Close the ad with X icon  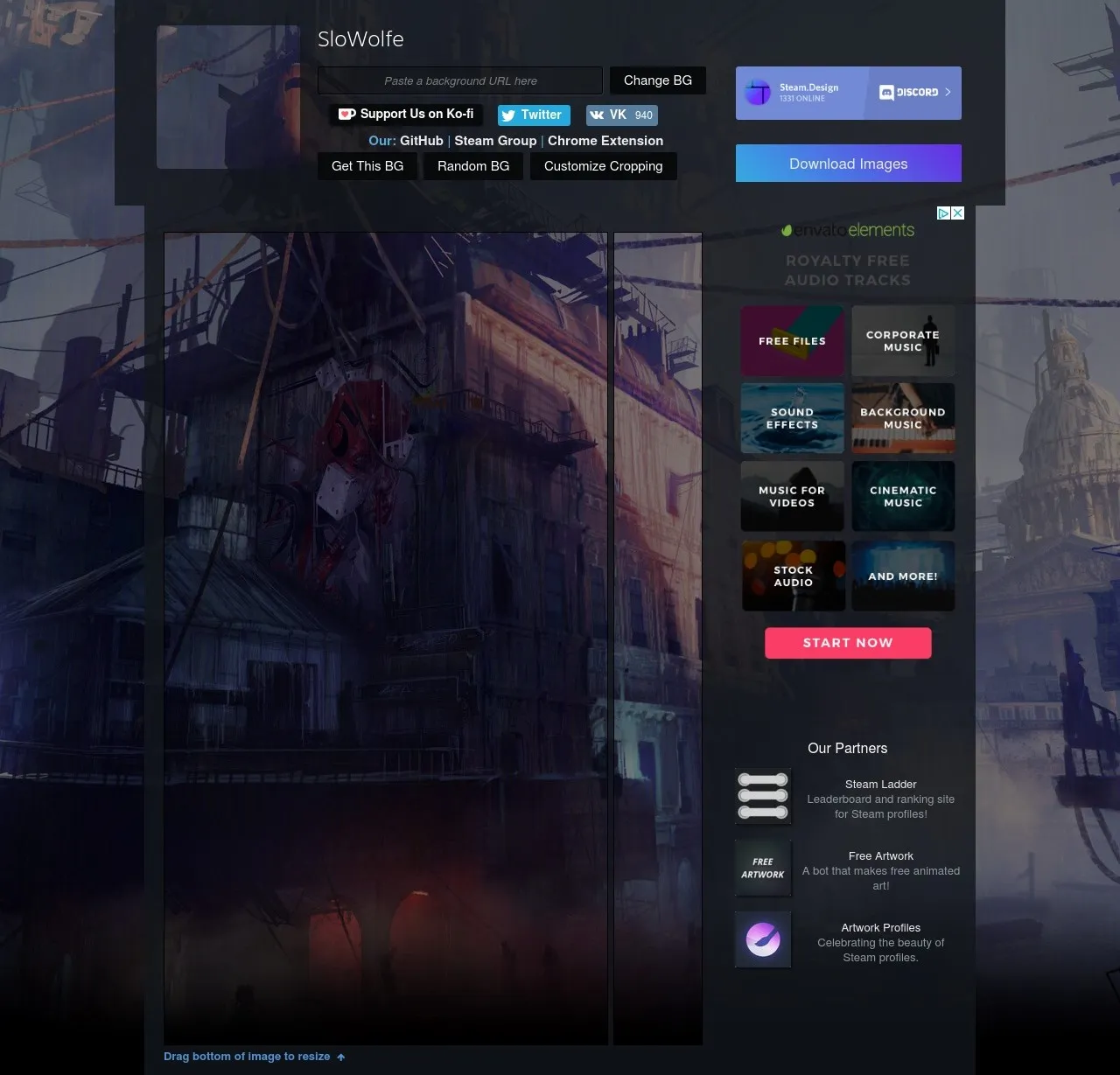point(957,213)
